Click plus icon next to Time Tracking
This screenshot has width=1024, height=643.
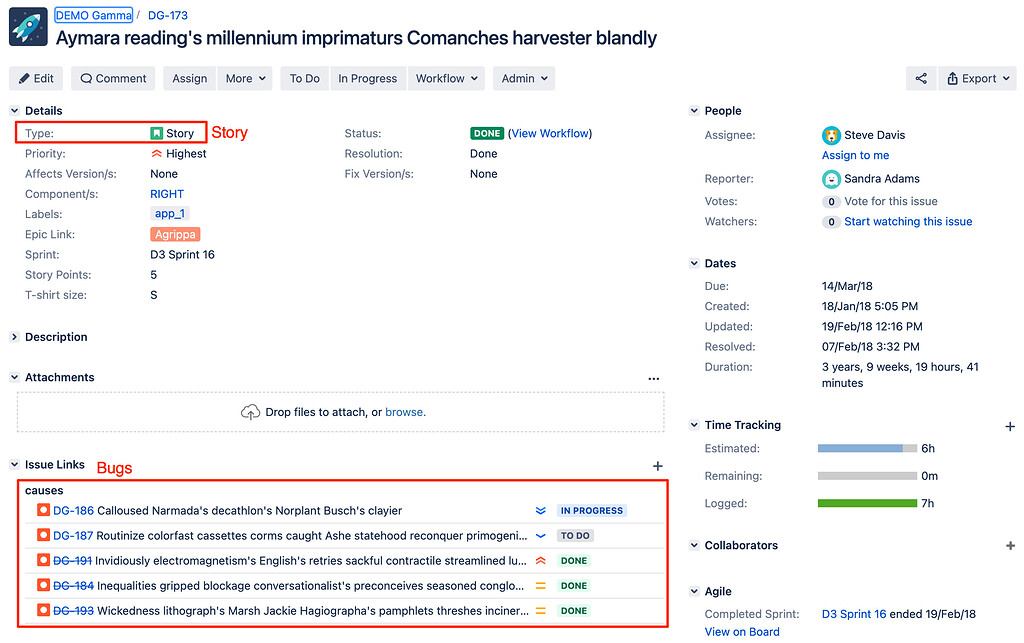tap(1010, 426)
